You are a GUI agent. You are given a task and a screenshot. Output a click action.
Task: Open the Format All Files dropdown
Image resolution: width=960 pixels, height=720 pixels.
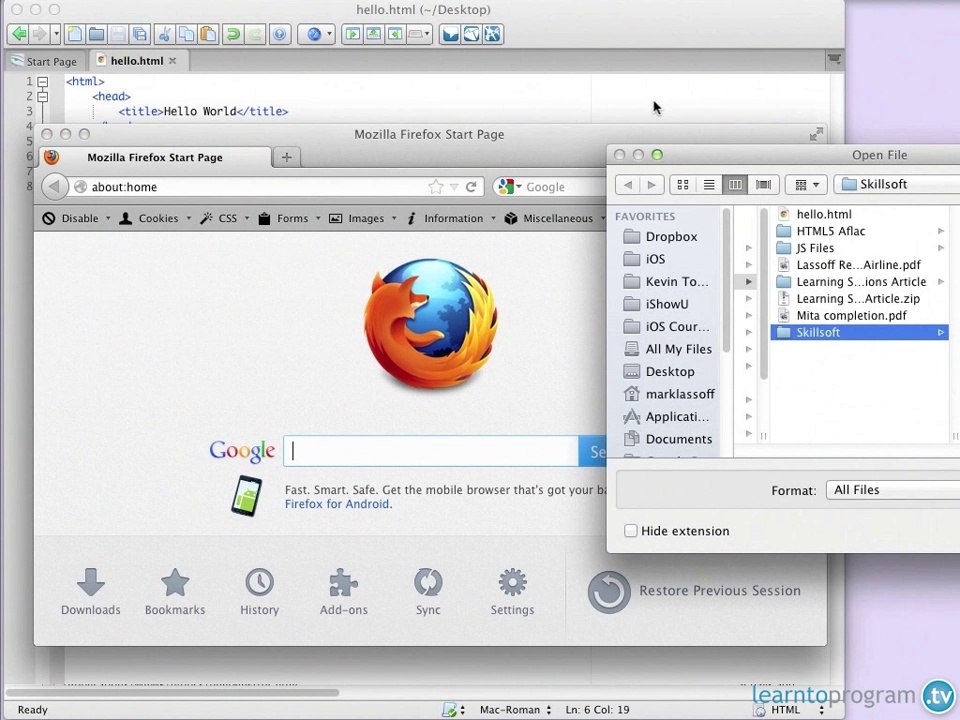point(893,490)
